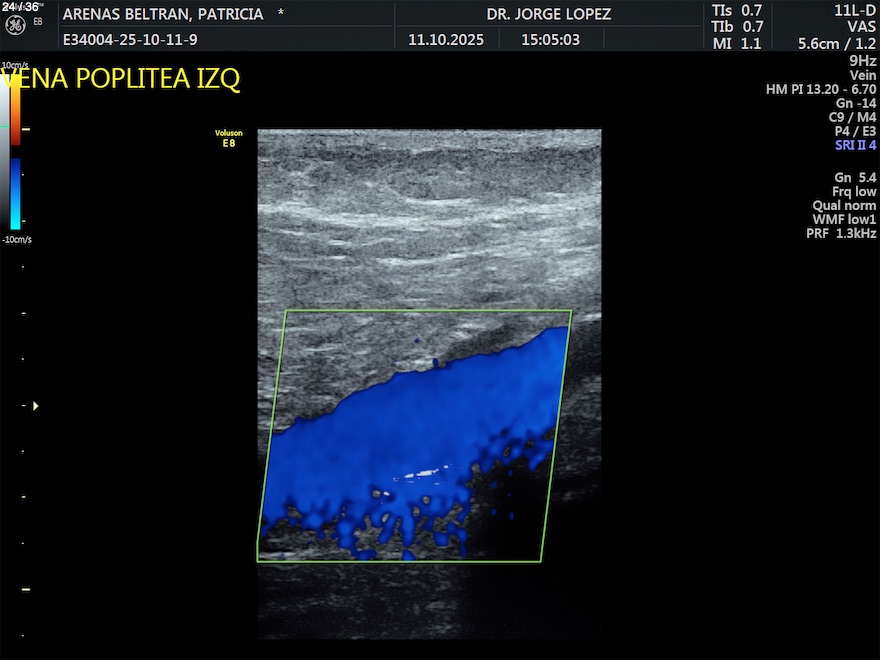Click the focal zone arrow marker
Viewport: 880px width, 660px height.
point(36,406)
